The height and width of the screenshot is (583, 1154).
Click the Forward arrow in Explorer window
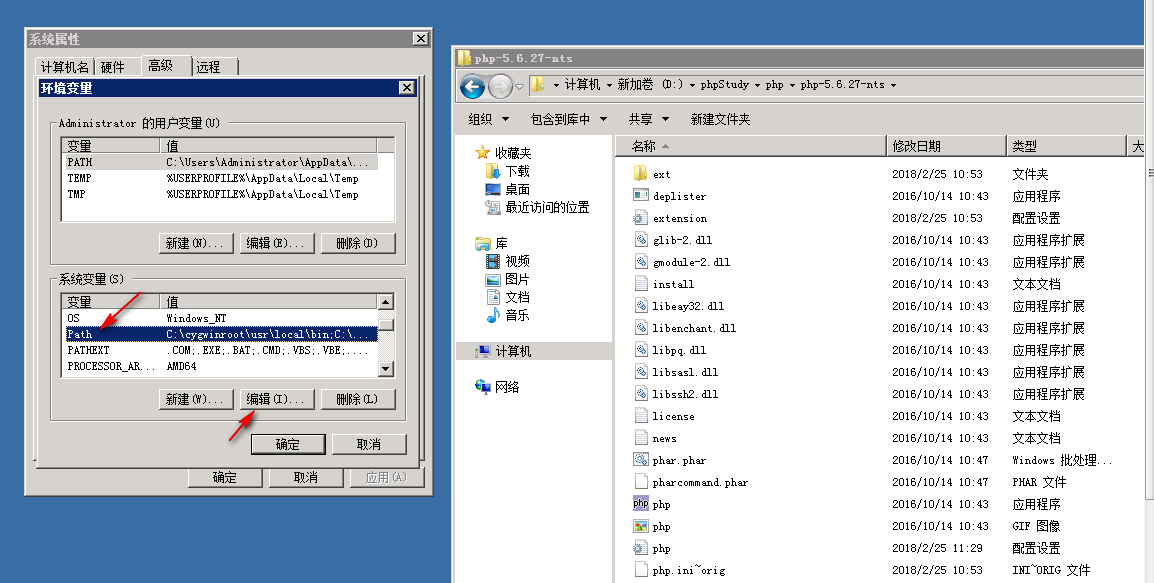[x=500, y=87]
